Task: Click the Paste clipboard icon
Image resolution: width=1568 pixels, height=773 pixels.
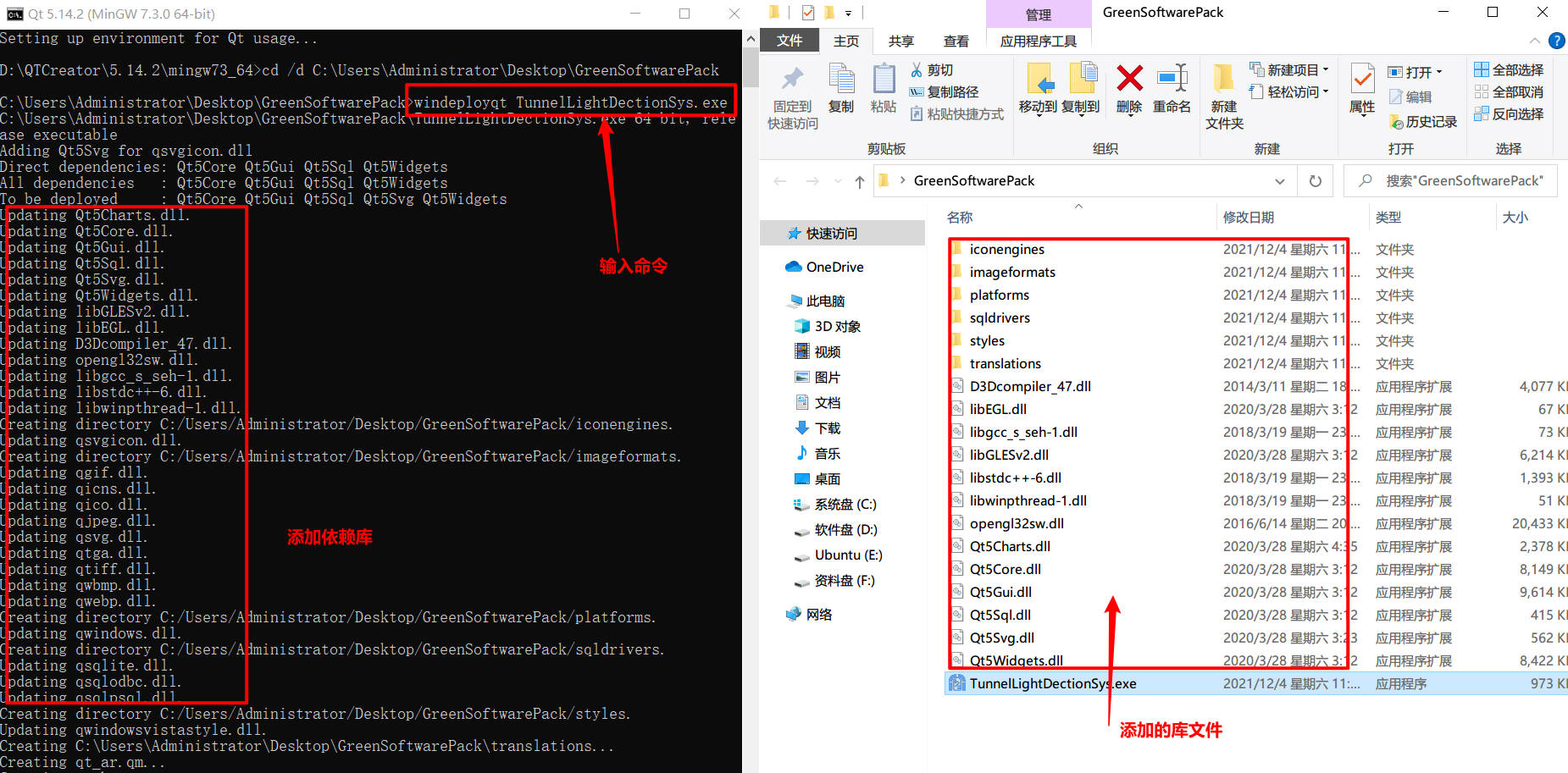Action: coord(884,80)
